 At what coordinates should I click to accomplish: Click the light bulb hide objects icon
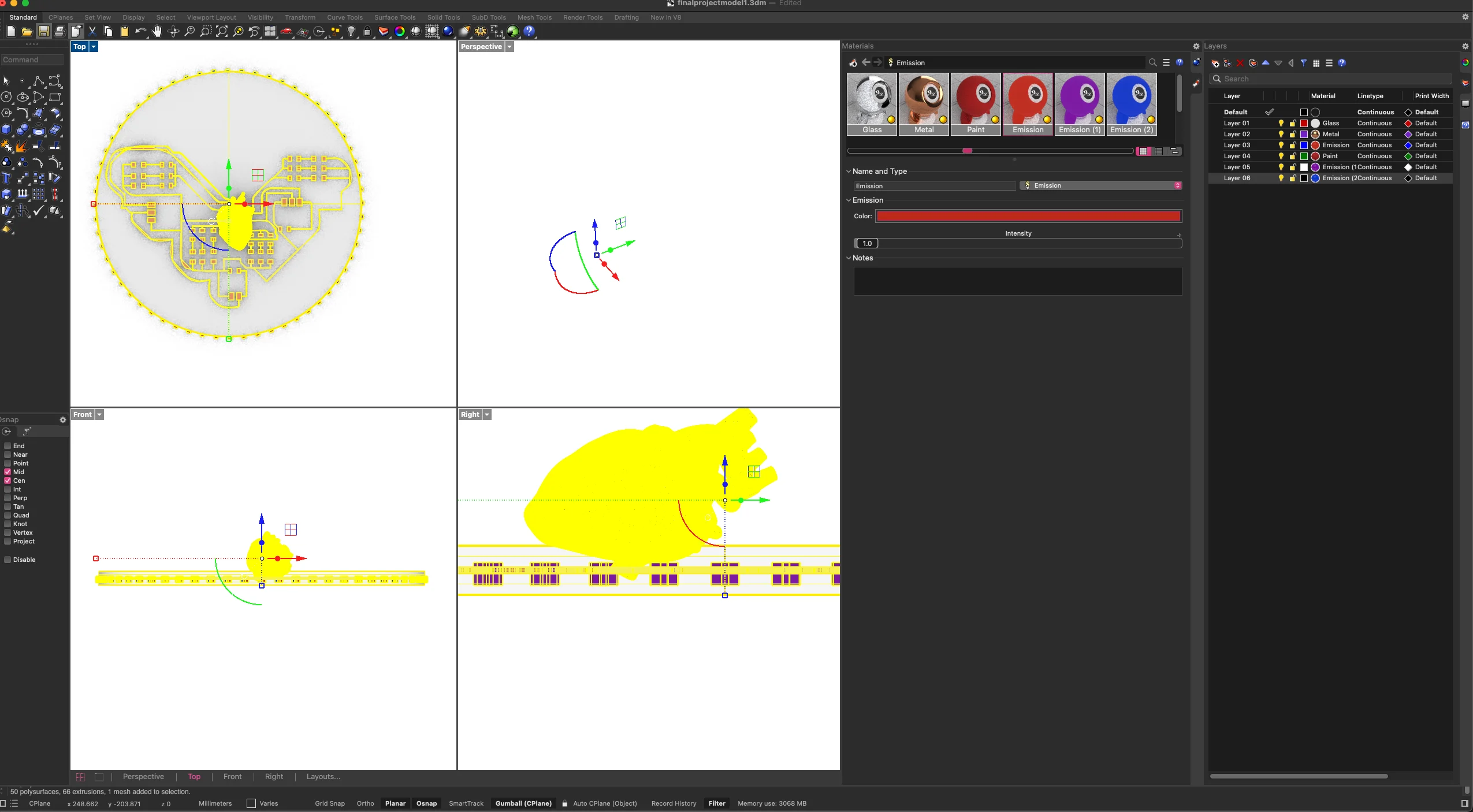click(x=351, y=32)
